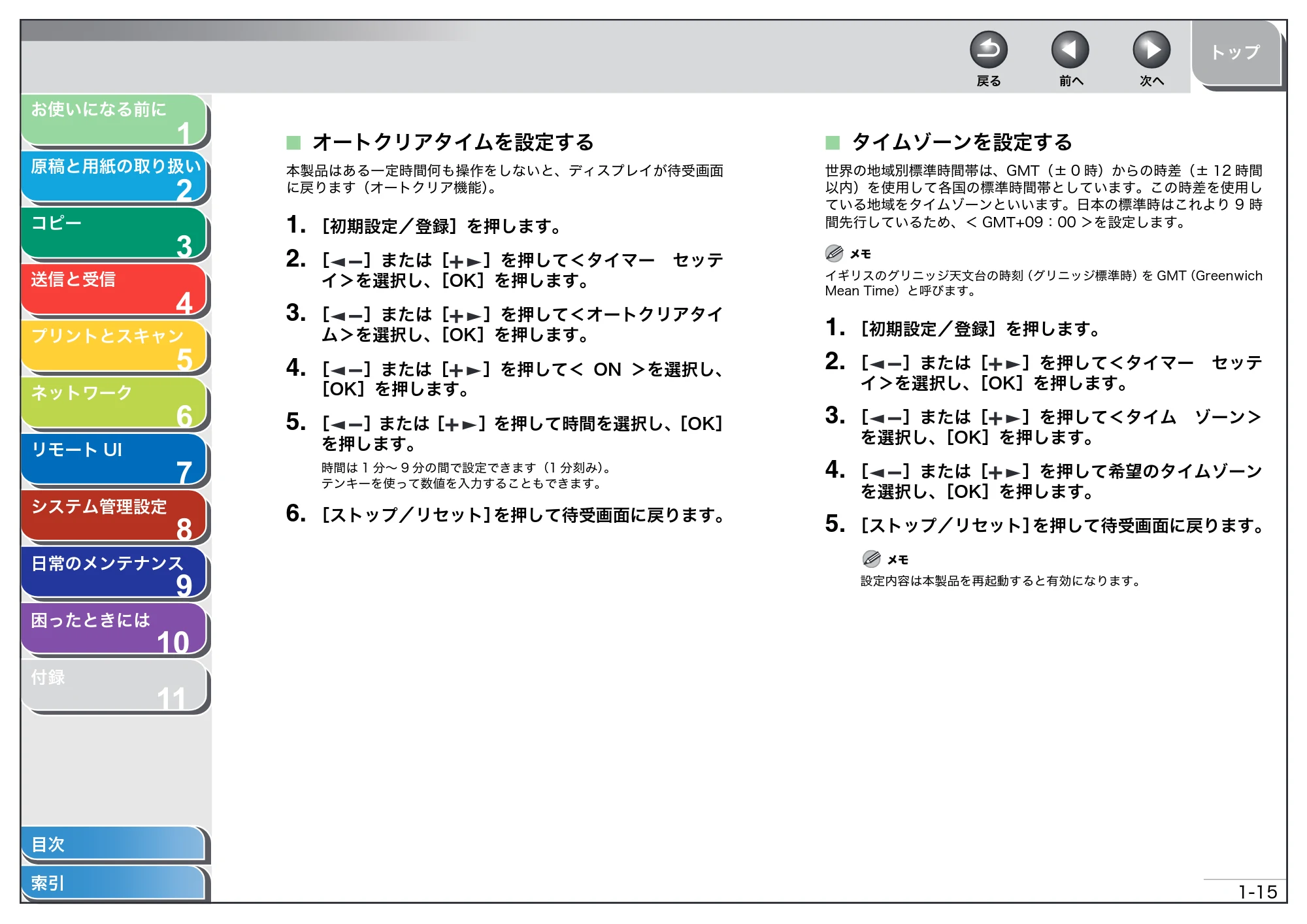Select chapter 10 困ったときには tab
The width and height of the screenshot is (1307, 924).
coord(114,629)
